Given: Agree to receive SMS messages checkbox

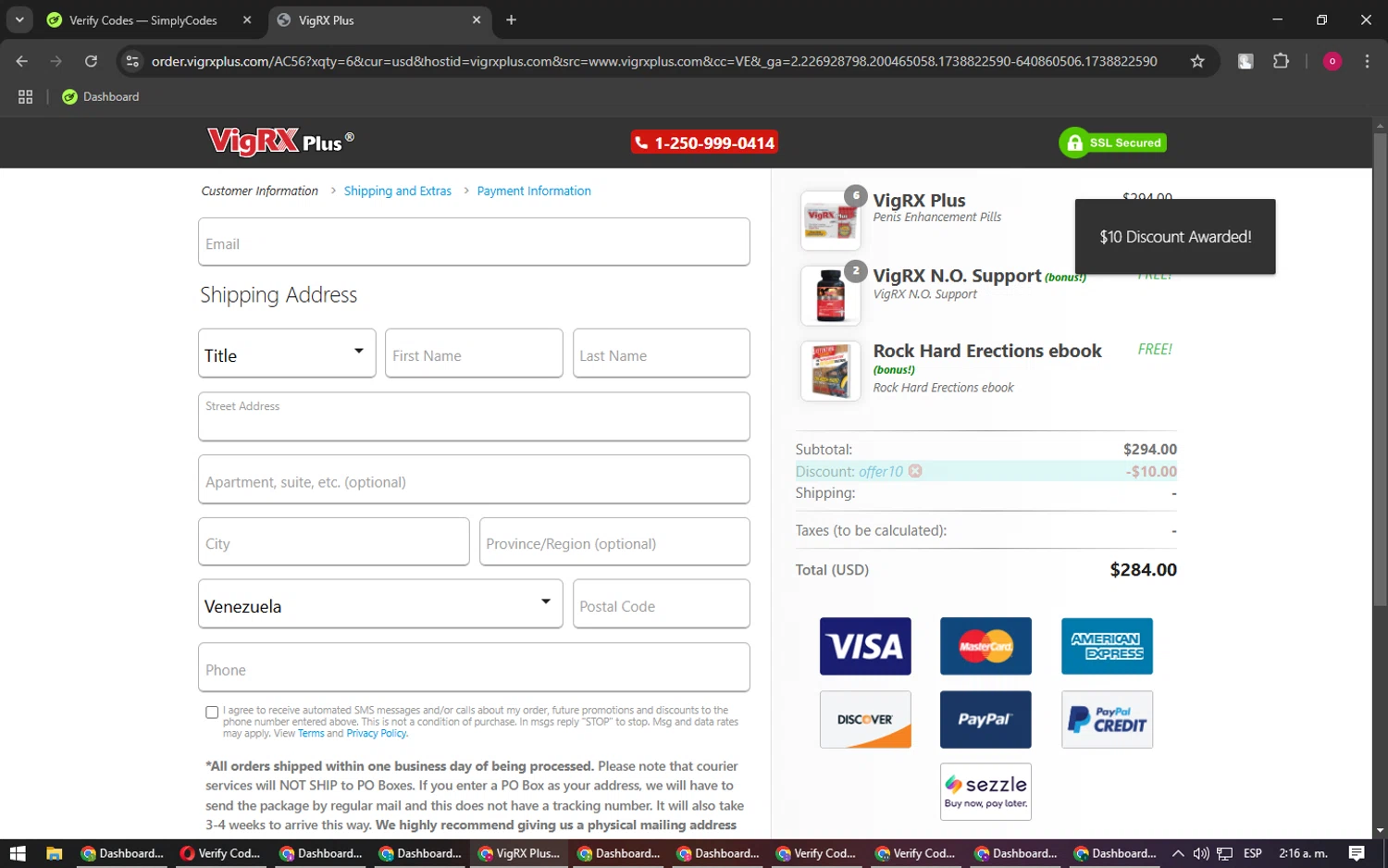Looking at the screenshot, I should tap(212, 712).
